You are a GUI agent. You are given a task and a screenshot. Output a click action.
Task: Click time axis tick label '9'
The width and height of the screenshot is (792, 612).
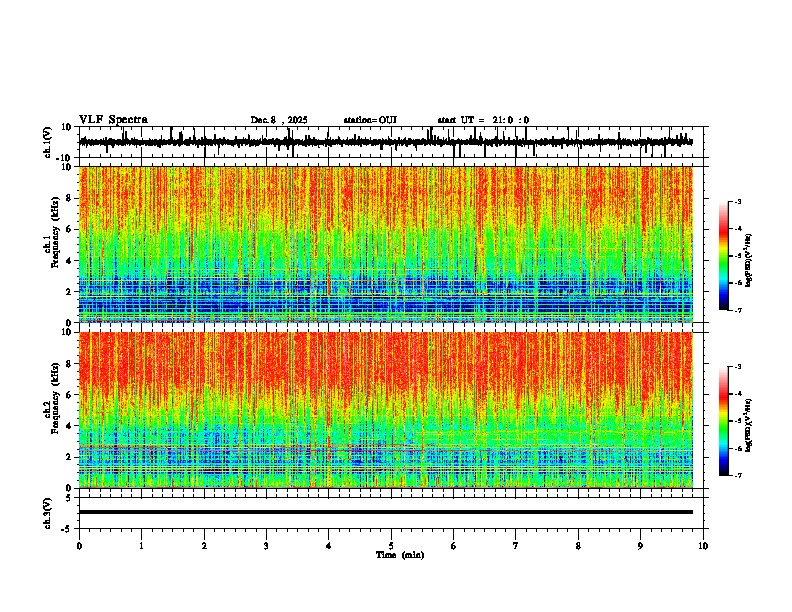click(x=640, y=546)
